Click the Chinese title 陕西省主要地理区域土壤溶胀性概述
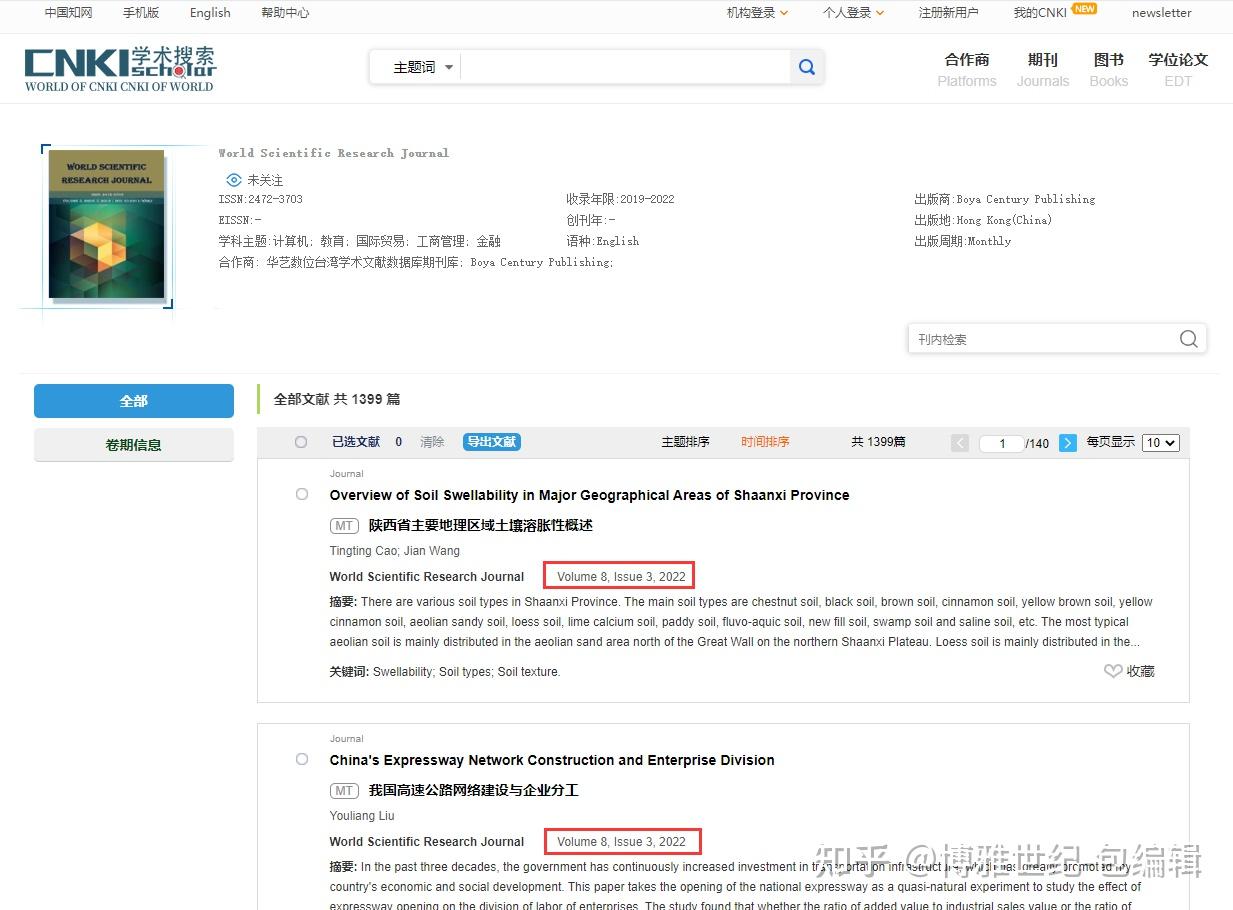This screenshot has height=910, width=1233. (481, 525)
